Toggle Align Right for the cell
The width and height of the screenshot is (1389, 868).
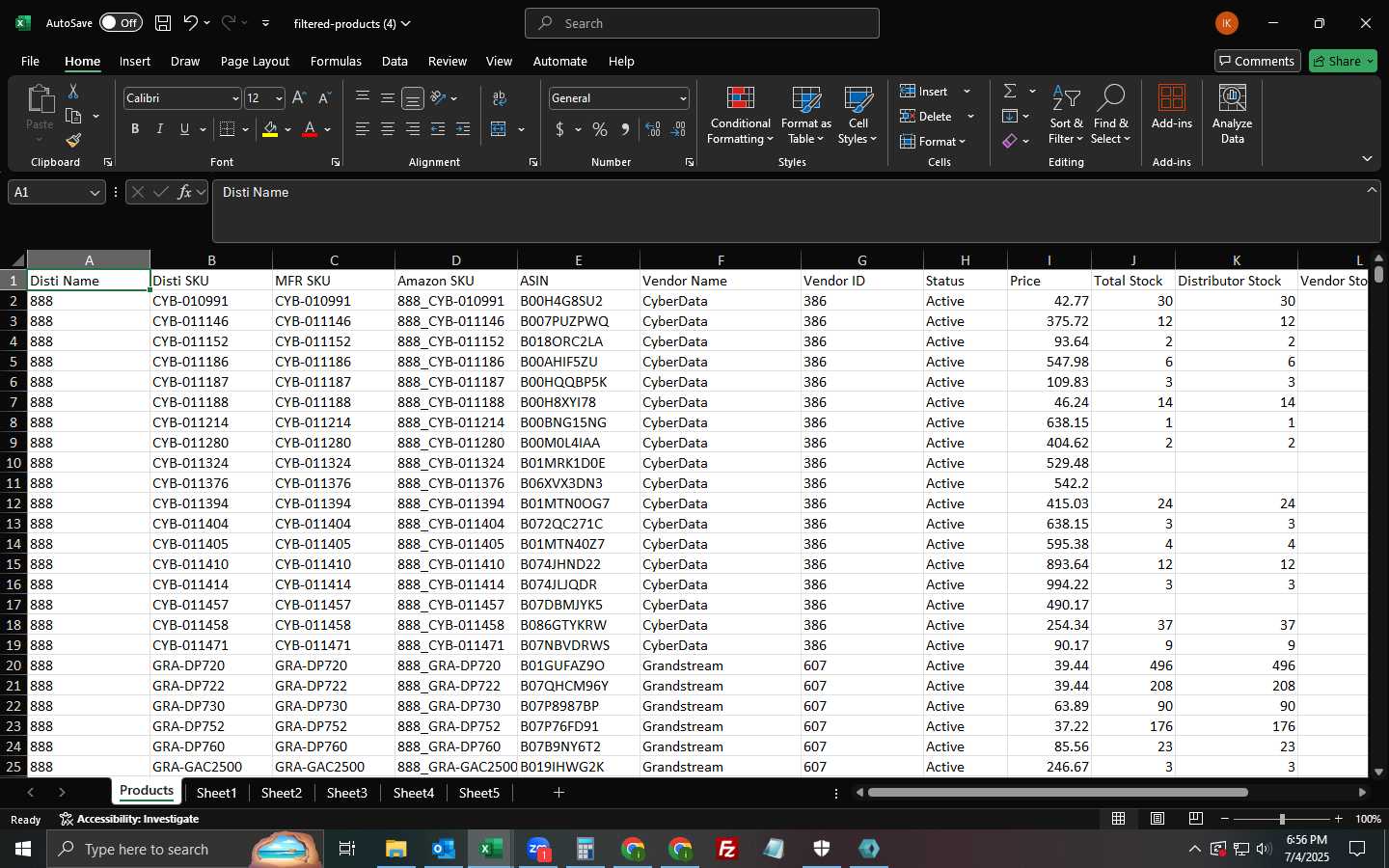[413, 129]
